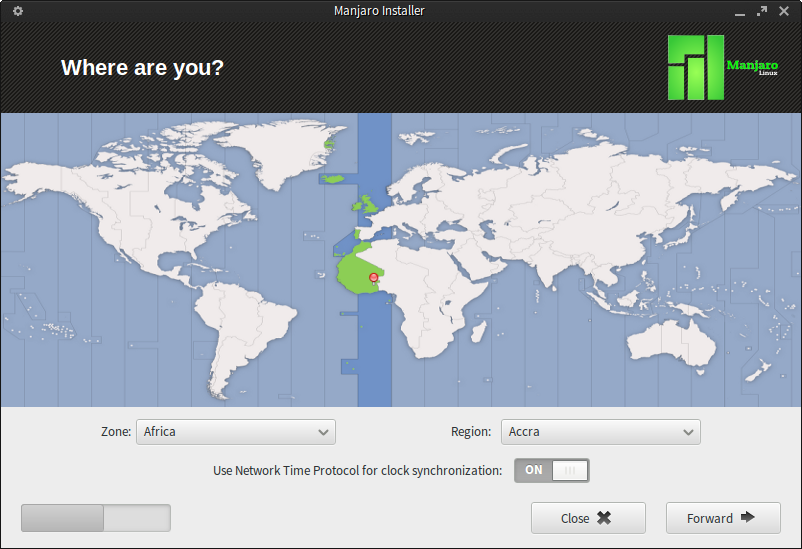The width and height of the screenshot is (802, 549).
Task: Click the NTP clock synchronization label text
Action: tap(358, 471)
